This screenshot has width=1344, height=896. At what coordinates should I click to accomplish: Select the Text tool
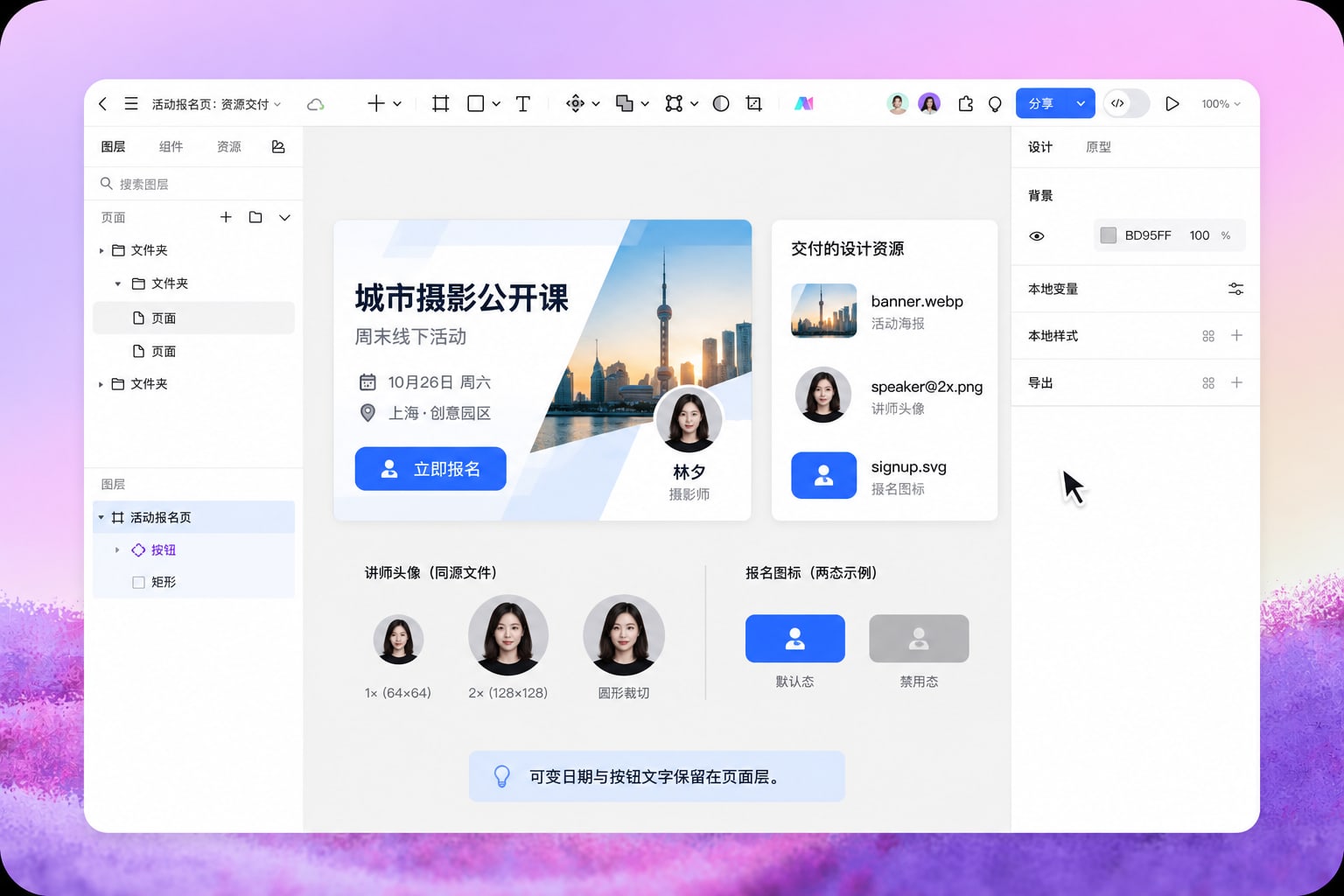(x=523, y=103)
